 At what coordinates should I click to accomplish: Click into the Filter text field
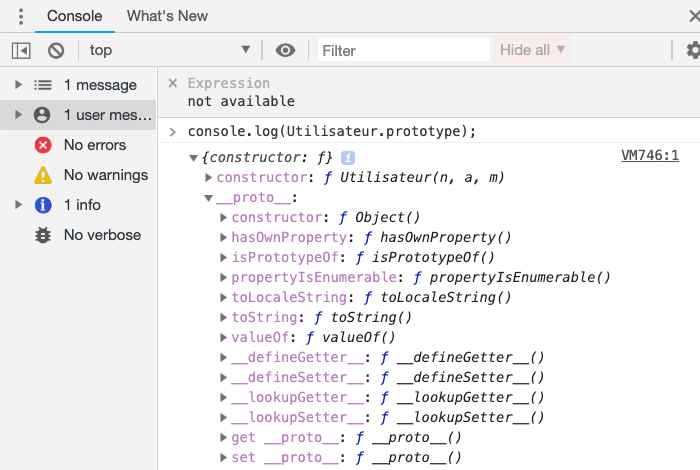pyautogui.click(x=404, y=50)
